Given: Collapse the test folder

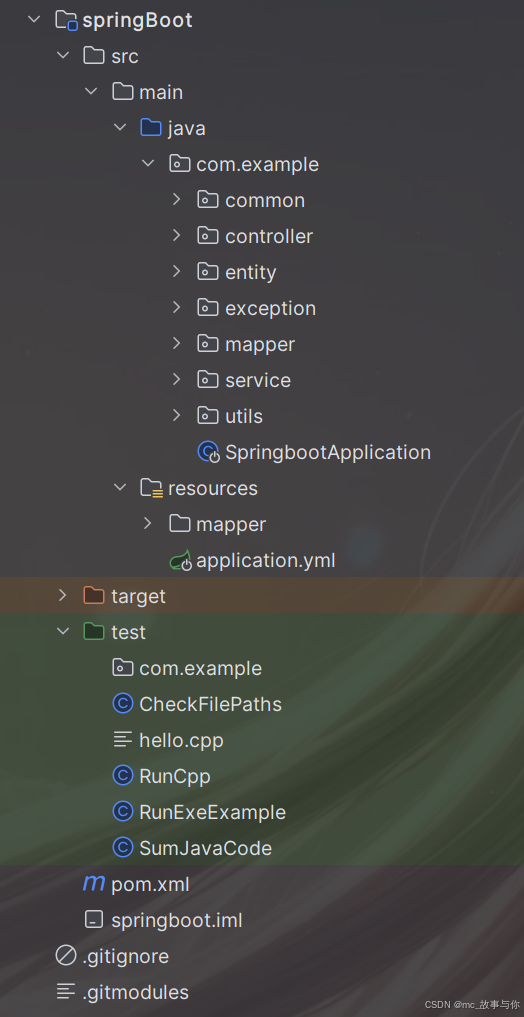Looking at the screenshot, I should click(63, 631).
